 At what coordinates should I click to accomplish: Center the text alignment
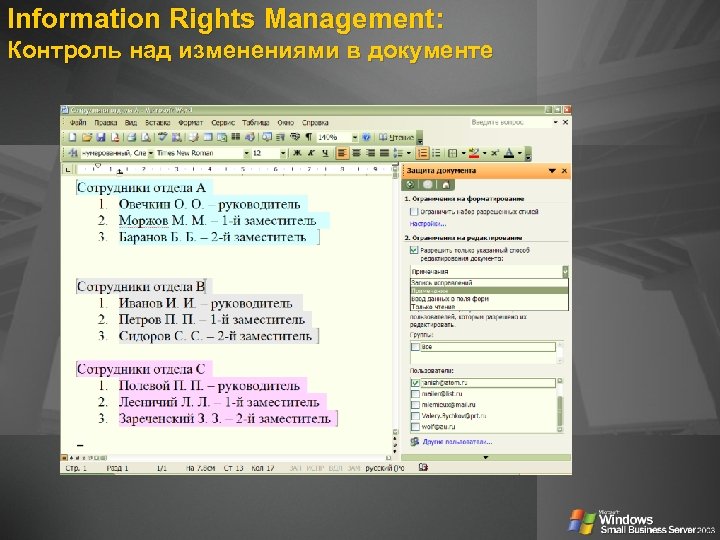click(356, 153)
